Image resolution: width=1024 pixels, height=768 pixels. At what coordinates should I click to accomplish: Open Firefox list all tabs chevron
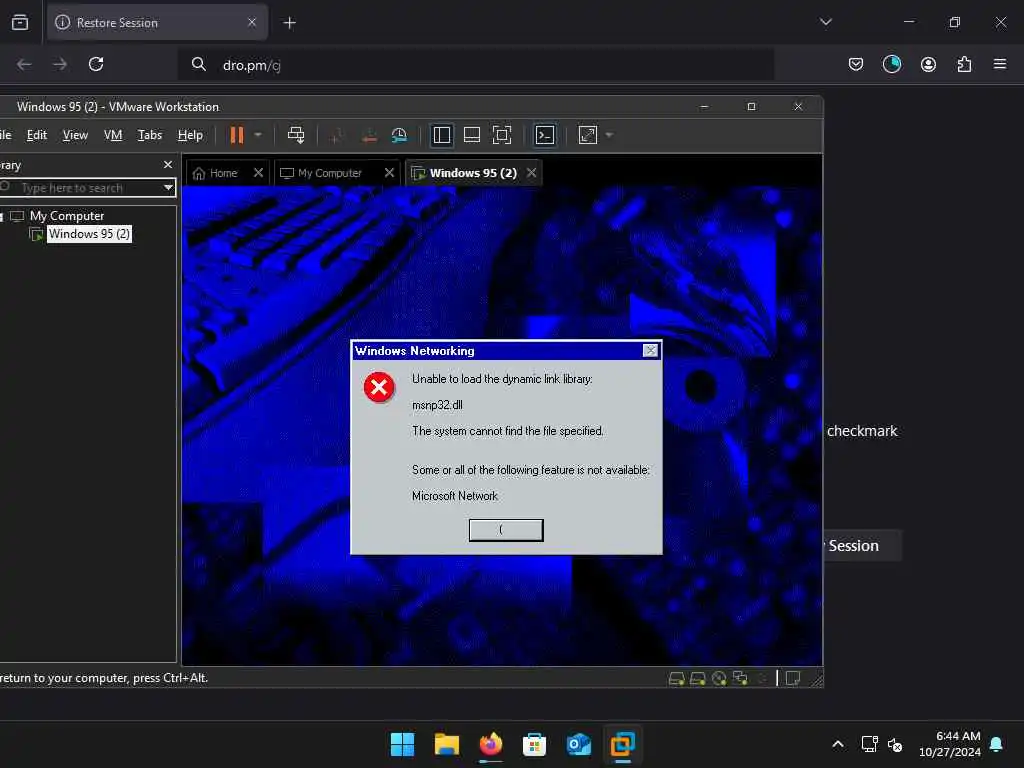click(x=826, y=22)
